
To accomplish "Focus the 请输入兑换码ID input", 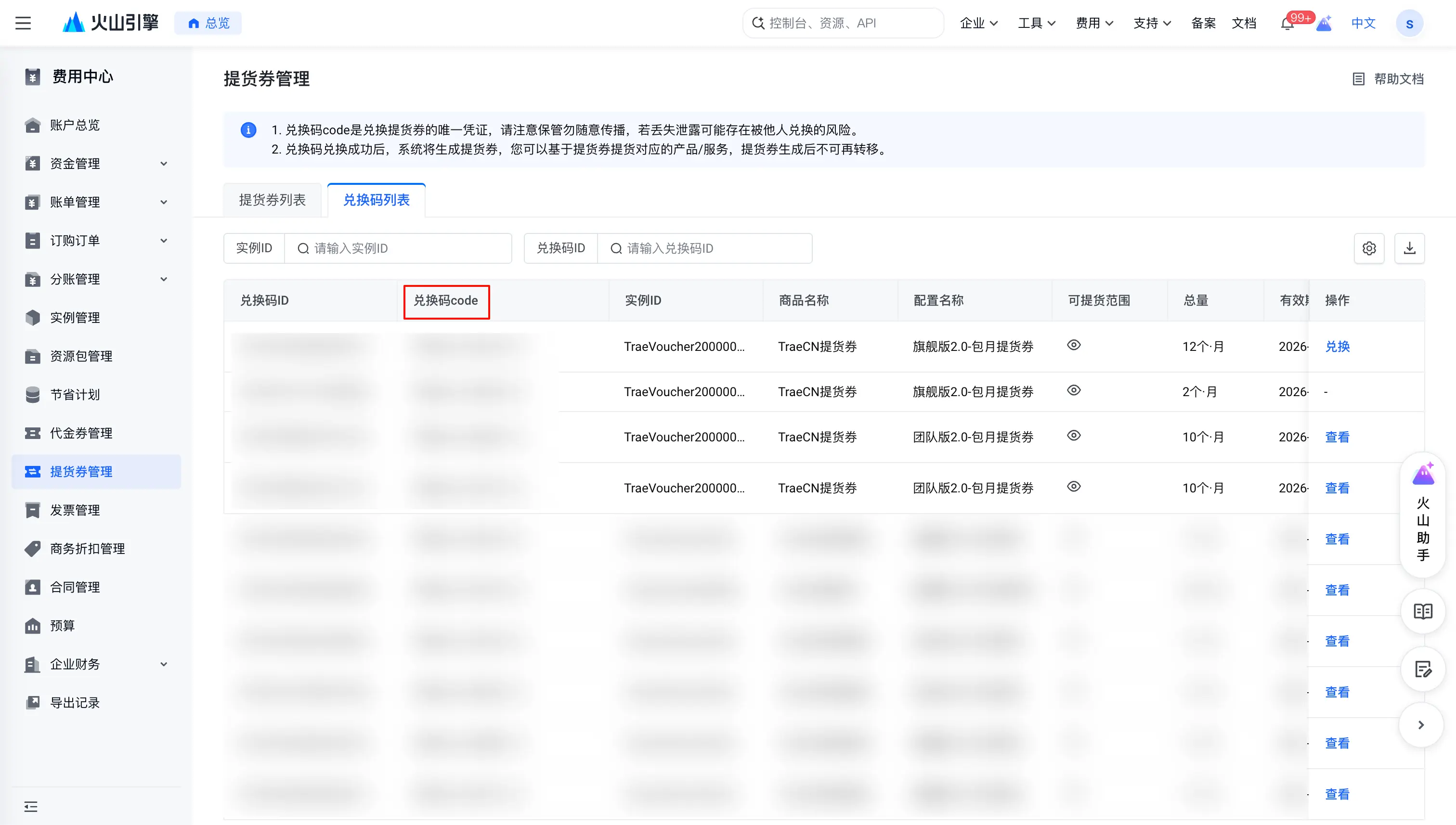I will [704, 248].
